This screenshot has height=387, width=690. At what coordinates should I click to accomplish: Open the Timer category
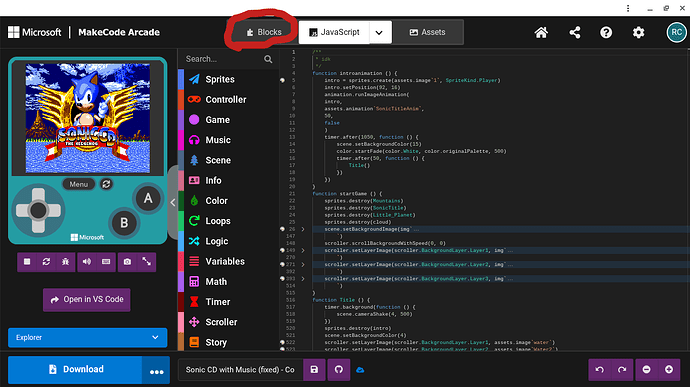point(228,302)
